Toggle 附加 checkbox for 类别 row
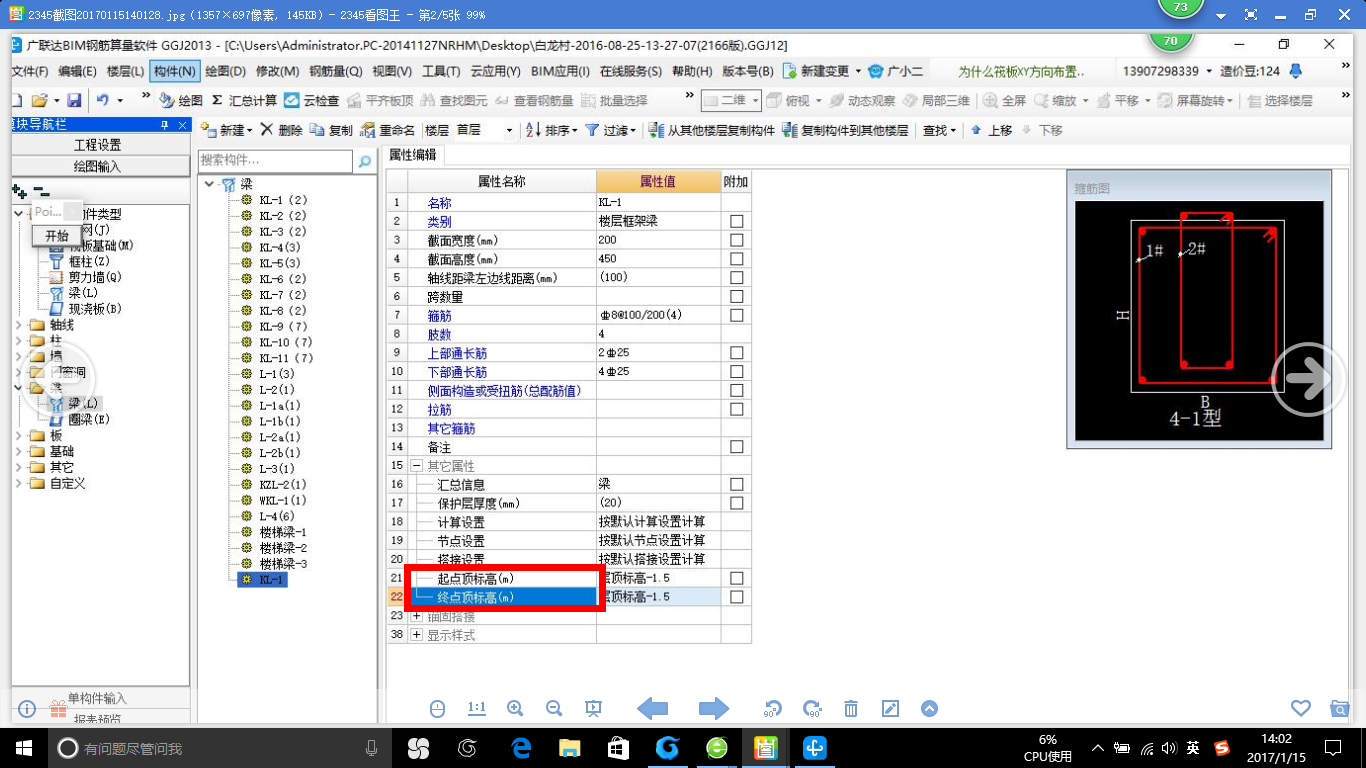Screen dimensions: 1366x768 [737, 221]
